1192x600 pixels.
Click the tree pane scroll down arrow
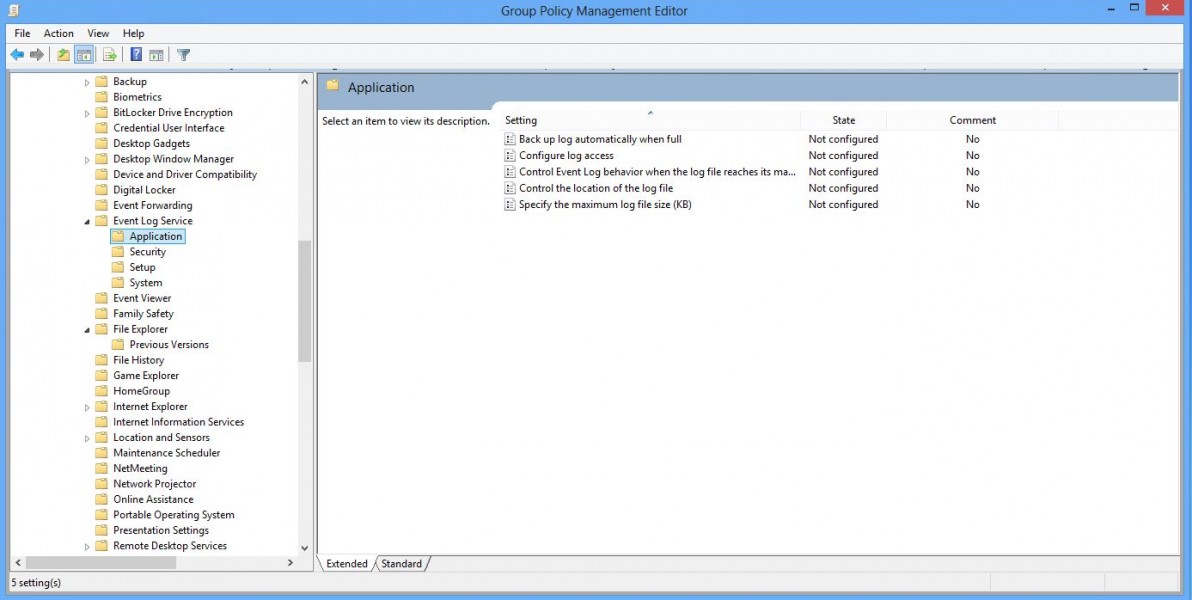click(305, 548)
